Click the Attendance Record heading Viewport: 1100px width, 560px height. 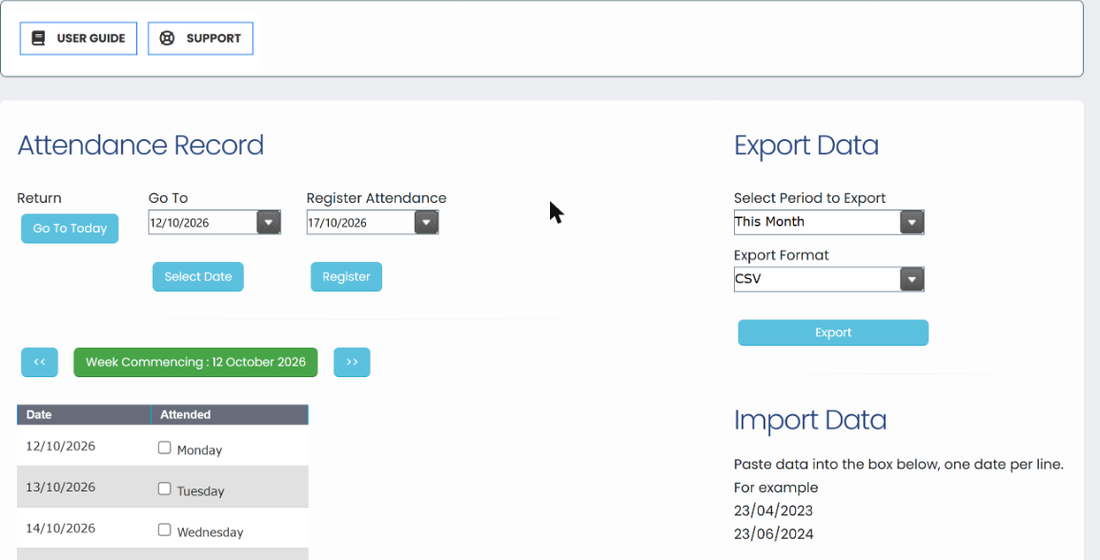(140, 145)
